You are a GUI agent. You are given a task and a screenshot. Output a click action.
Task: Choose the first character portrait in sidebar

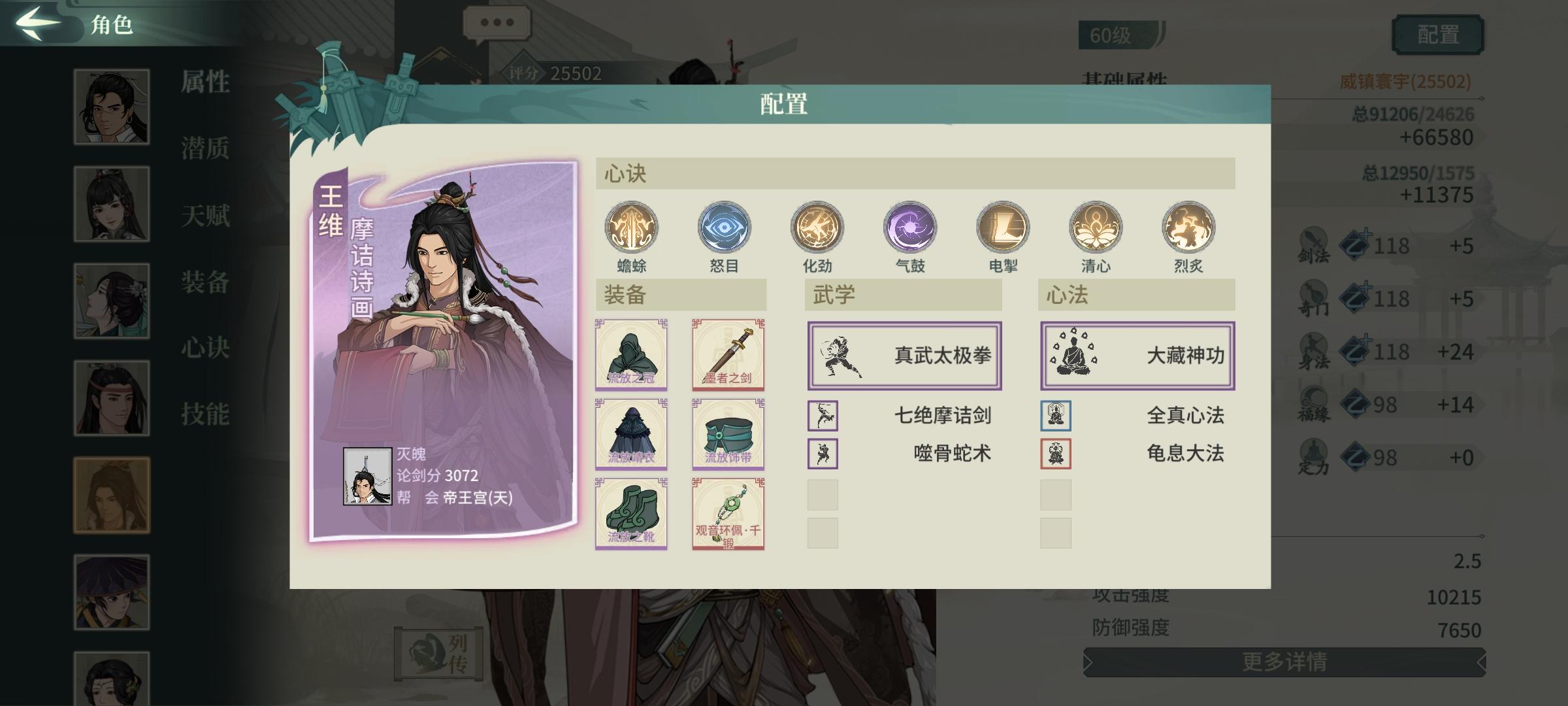coord(112,107)
